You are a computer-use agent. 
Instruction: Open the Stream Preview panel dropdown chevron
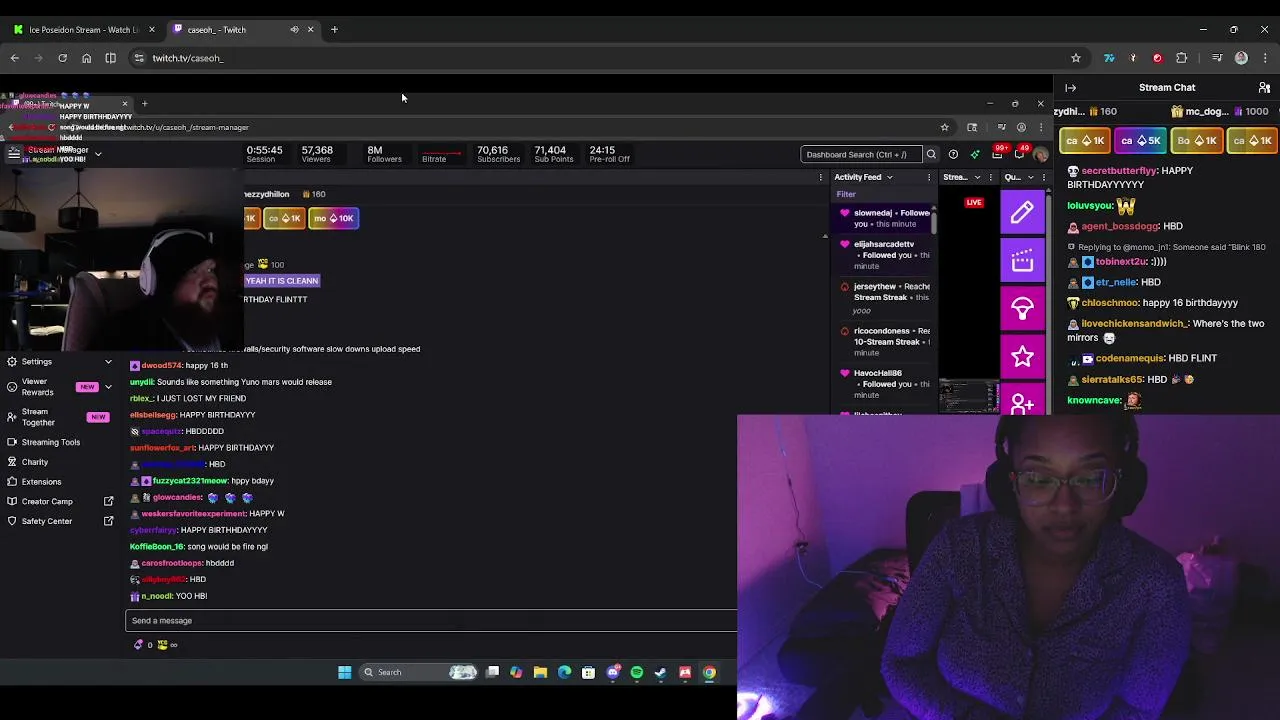click(x=977, y=177)
